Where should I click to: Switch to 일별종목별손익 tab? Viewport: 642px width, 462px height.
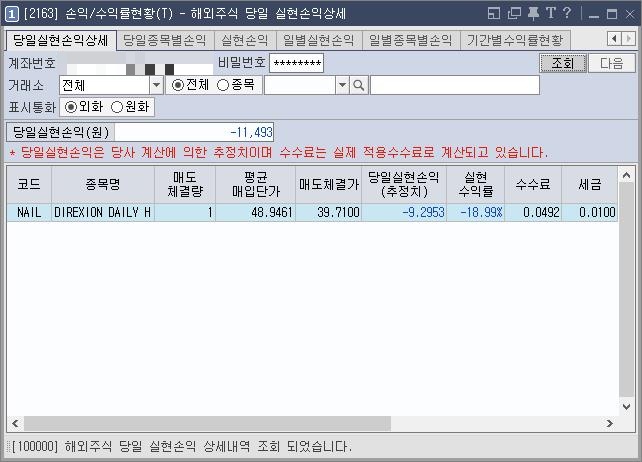pyautogui.click(x=411, y=41)
